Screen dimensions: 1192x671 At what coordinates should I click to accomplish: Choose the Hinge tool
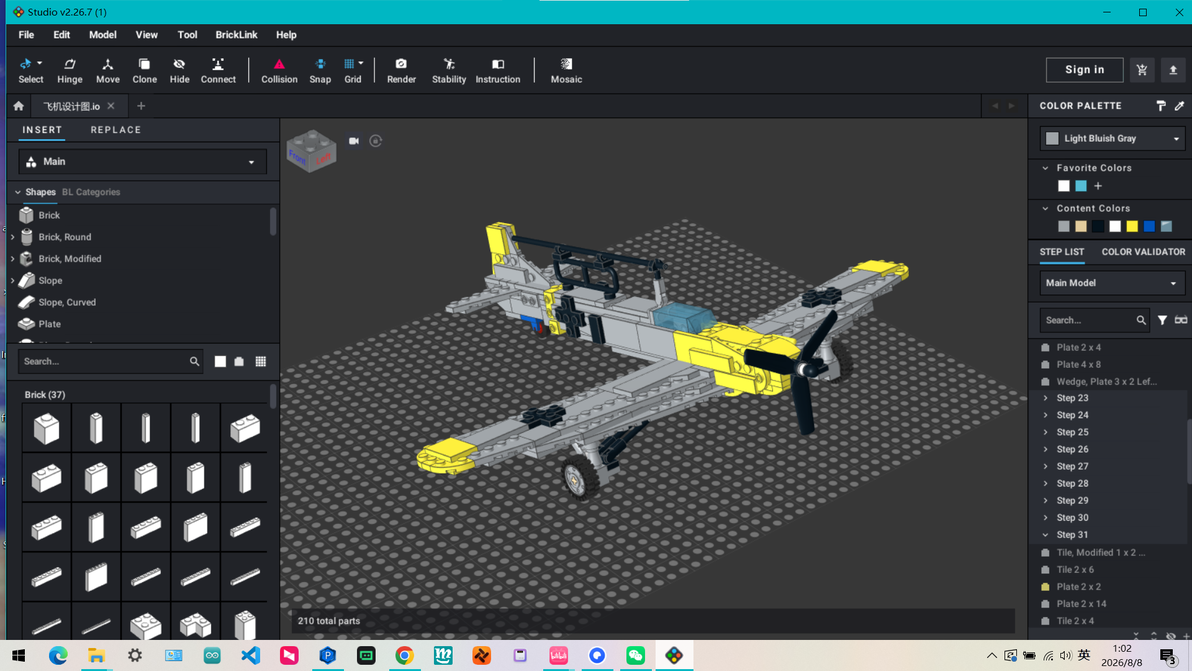(69, 71)
